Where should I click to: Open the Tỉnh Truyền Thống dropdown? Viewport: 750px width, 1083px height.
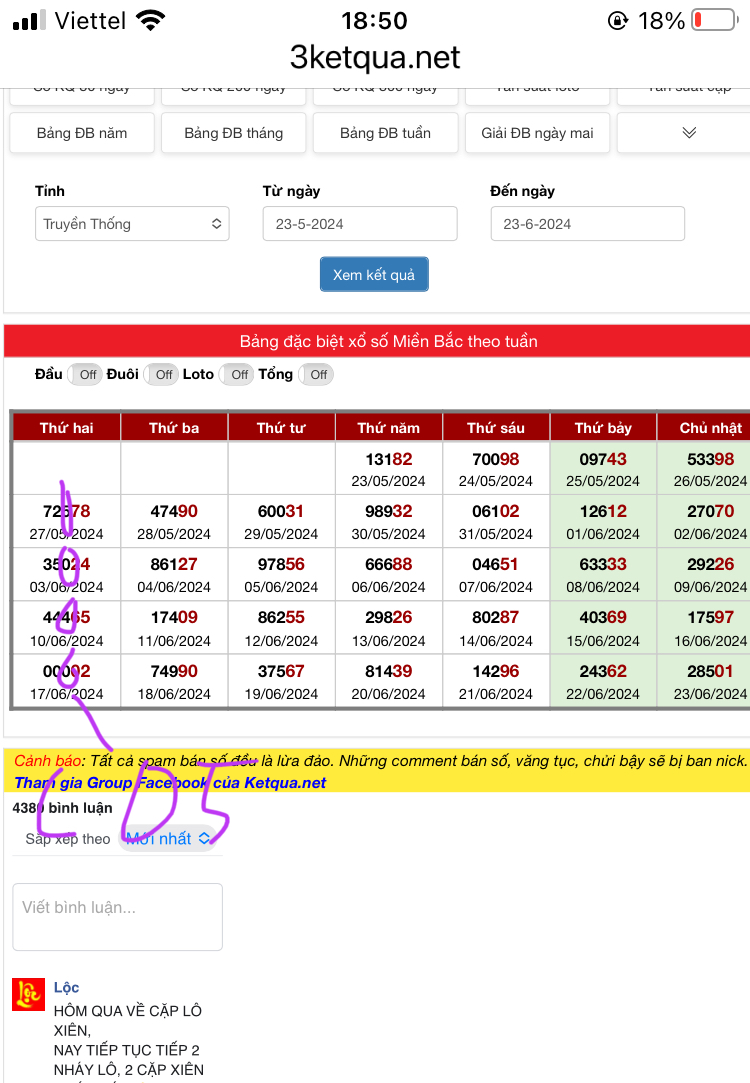[x=132, y=224]
